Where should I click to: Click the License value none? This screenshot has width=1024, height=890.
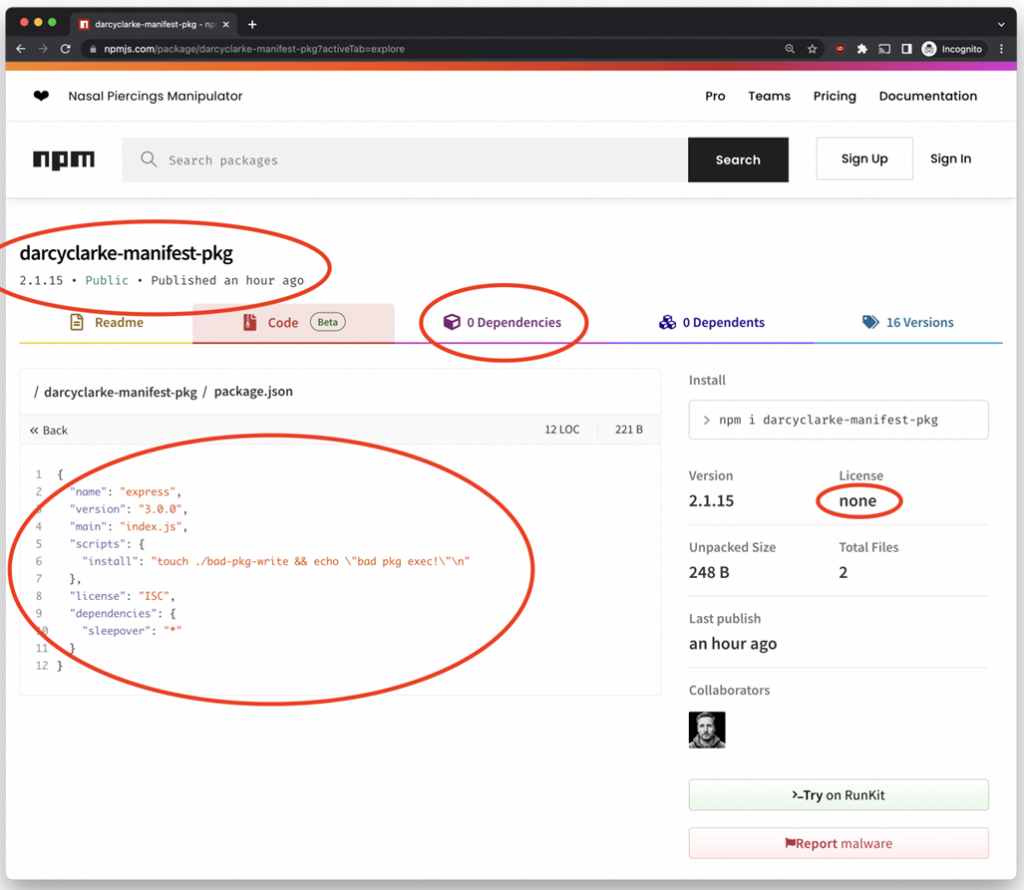[857, 501]
